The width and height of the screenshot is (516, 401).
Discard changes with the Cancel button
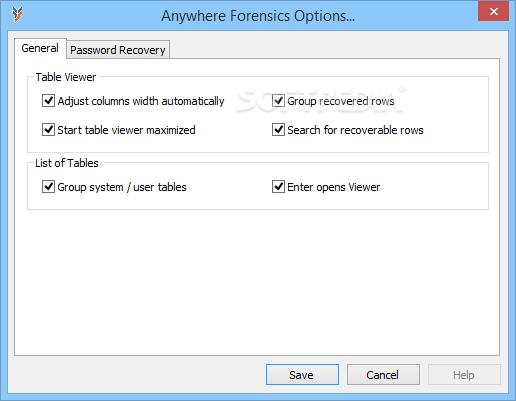[x=383, y=375]
